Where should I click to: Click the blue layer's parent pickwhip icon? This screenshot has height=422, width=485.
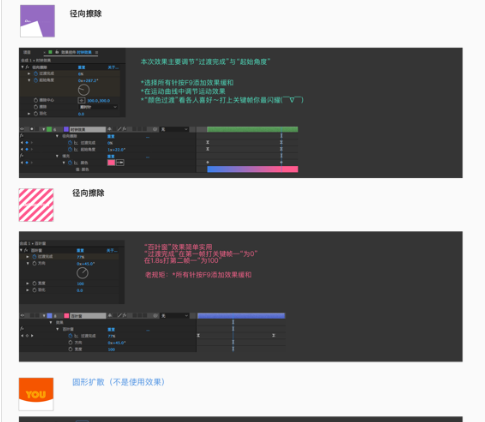155,316
